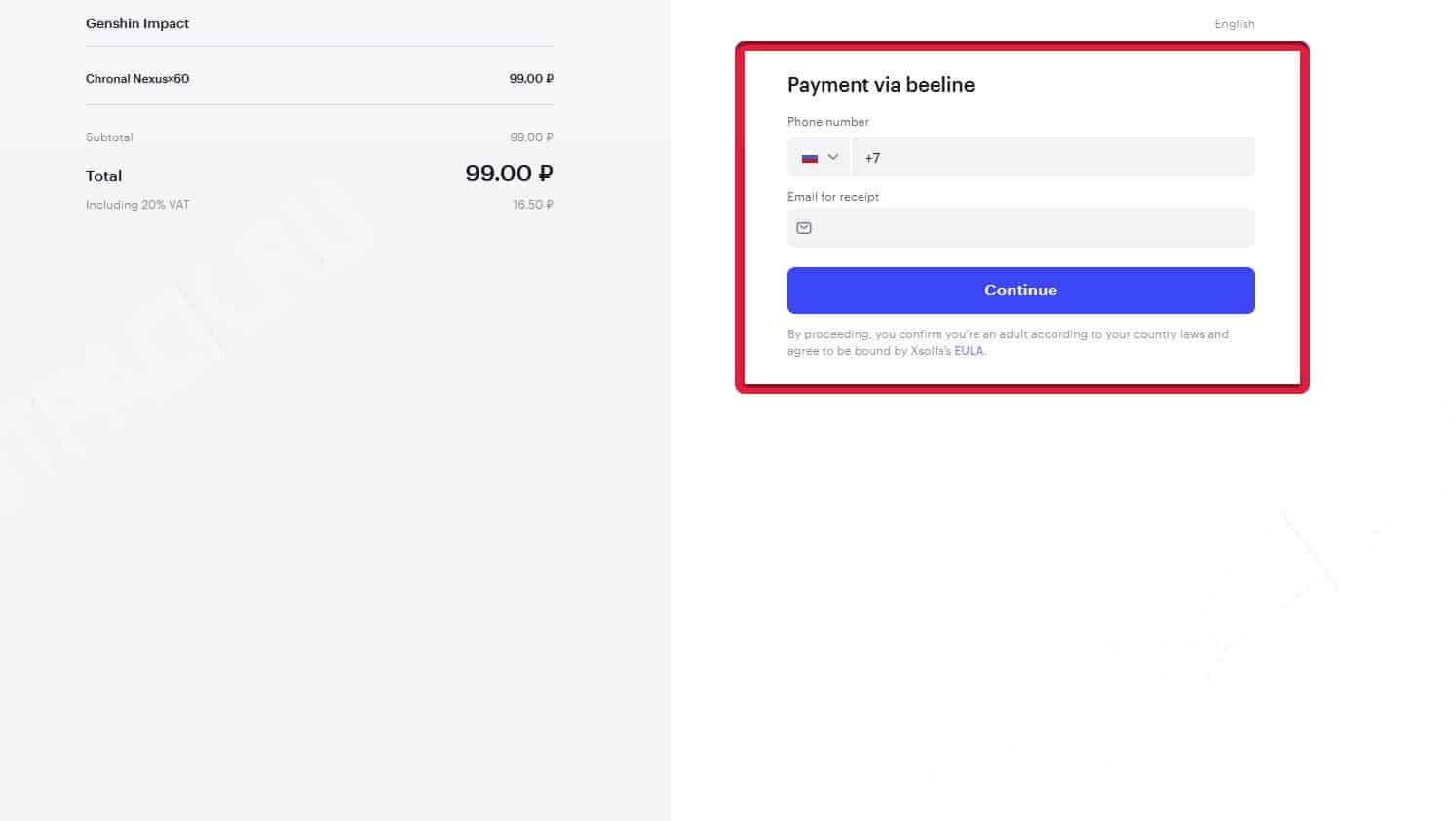Click the Genshin Impact order title
The image size is (1456, 821).
tap(137, 23)
